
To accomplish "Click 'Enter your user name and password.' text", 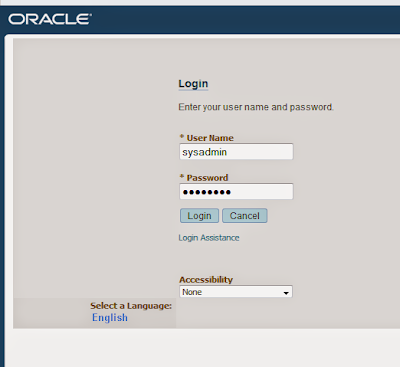I will point(256,107).
